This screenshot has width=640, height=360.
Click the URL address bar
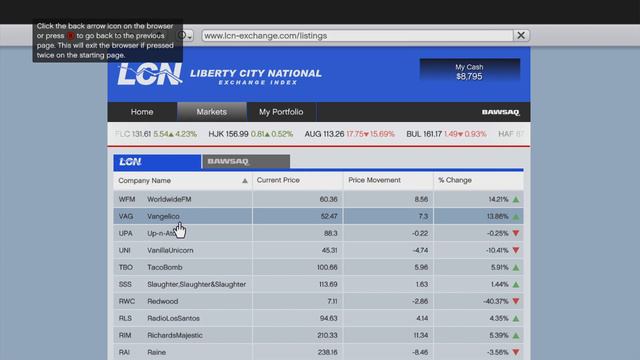click(x=357, y=36)
